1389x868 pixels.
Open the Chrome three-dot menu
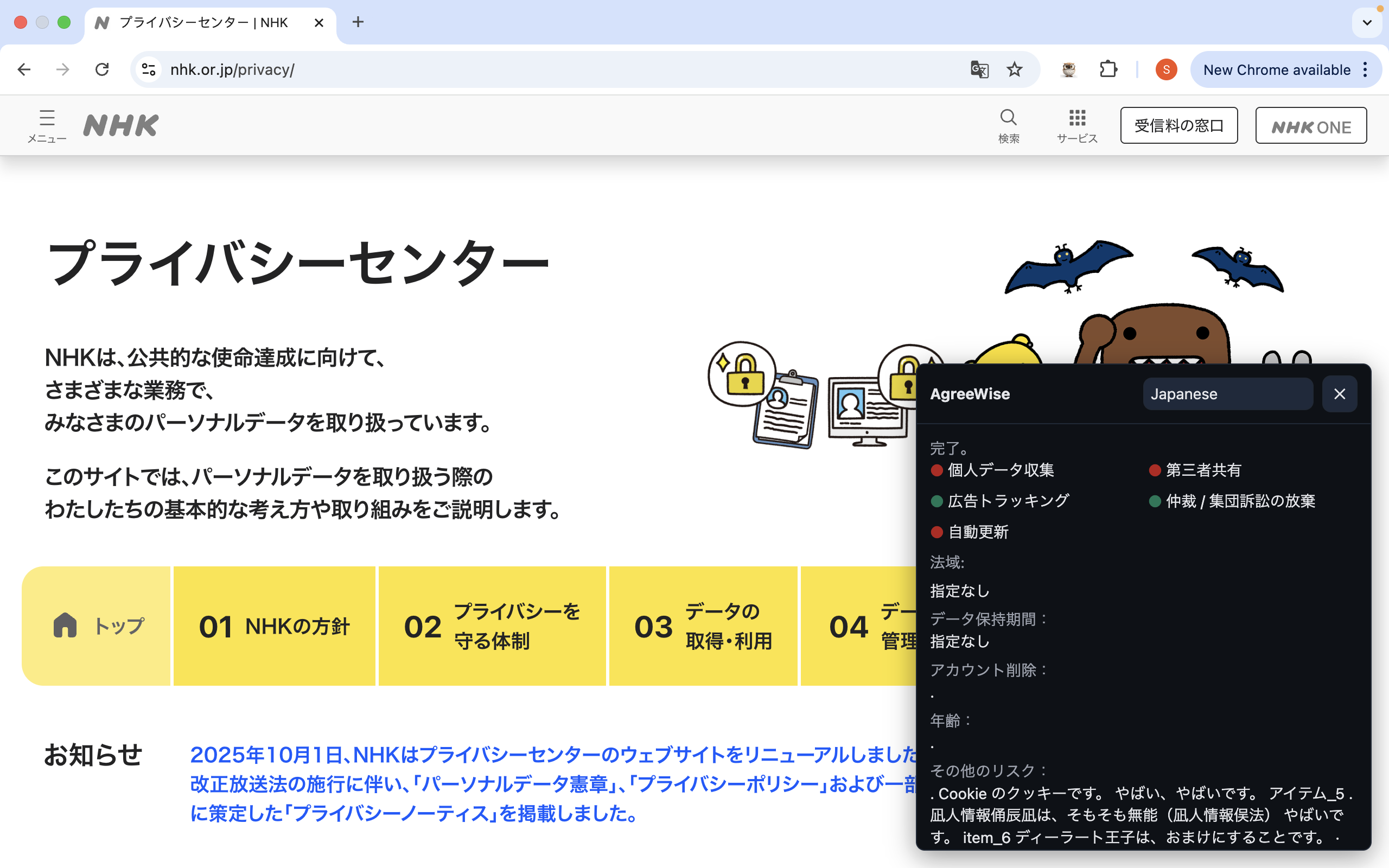[x=1366, y=69]
